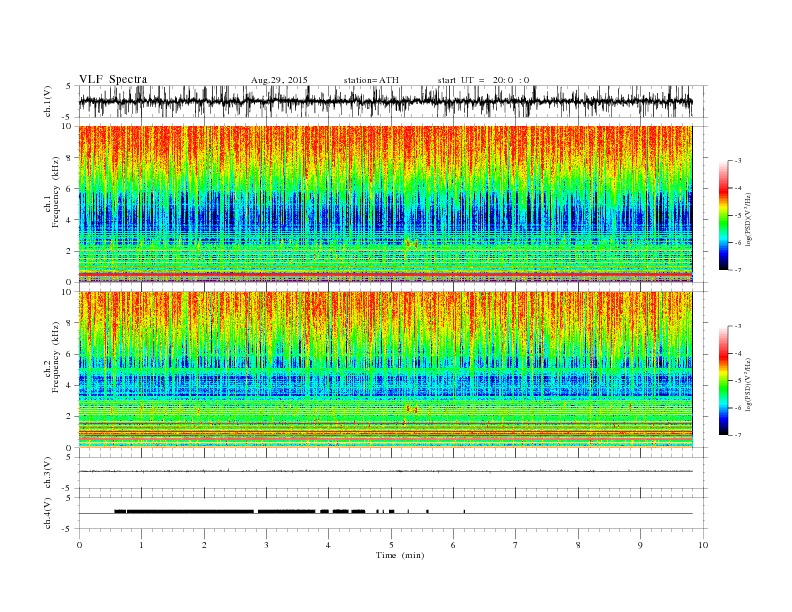Click the "7" tick on the time axis
The width and height of the screenshot is (792, 612).
click(516, 545)
